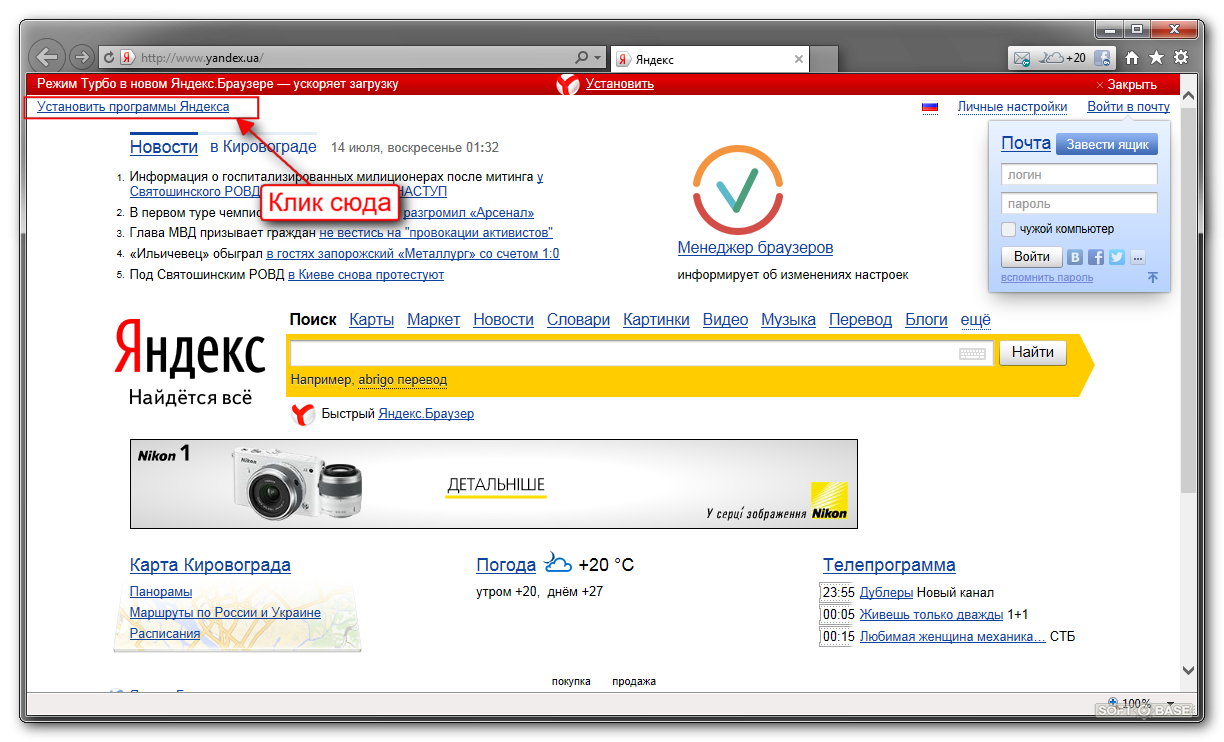The width and height of the screenshot is (1224, 742).
Task: Click the vertical scrollbar down arrow
Action: coord(1188,670)
